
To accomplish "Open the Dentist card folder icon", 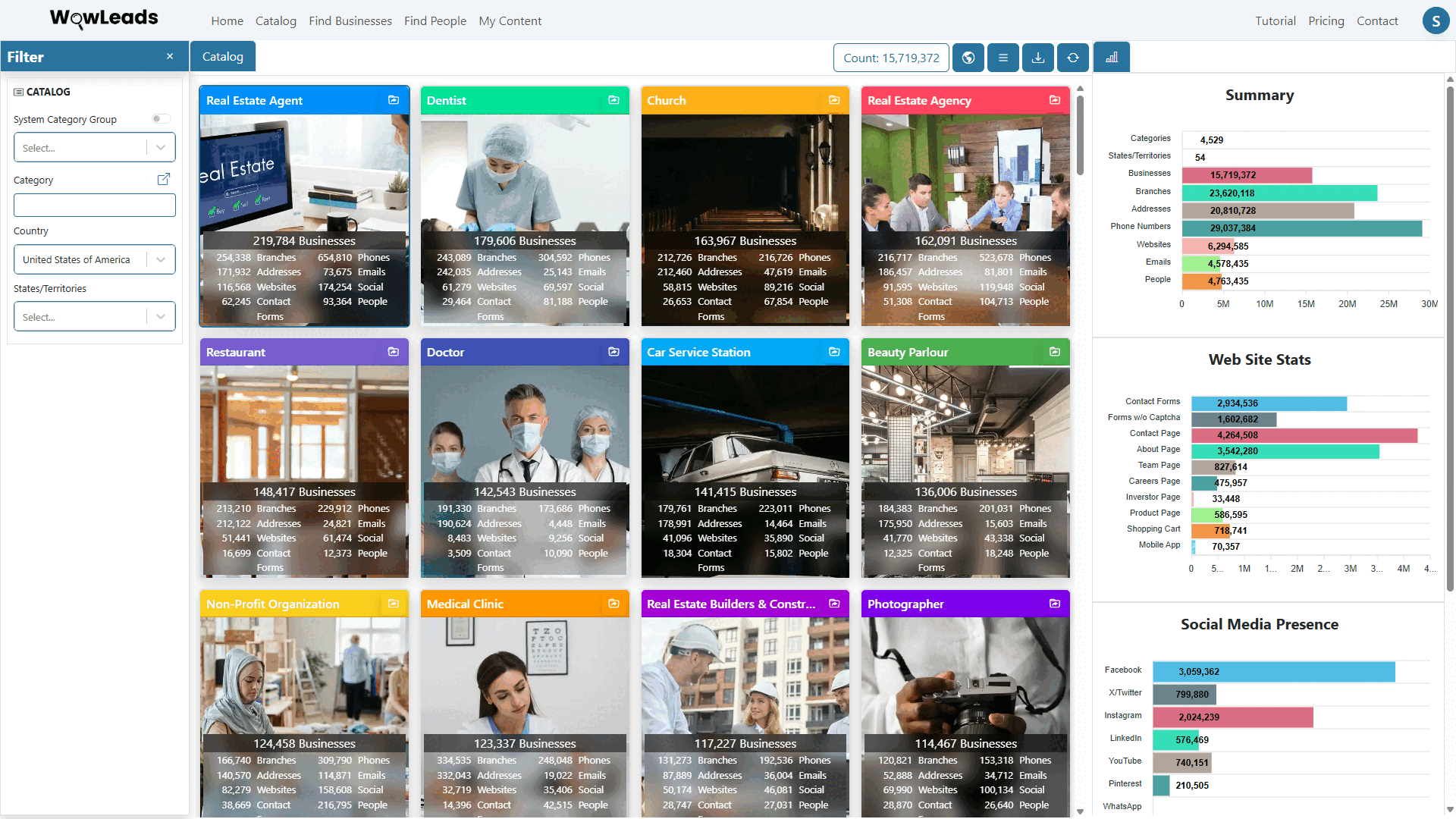I will pos(613,100).
